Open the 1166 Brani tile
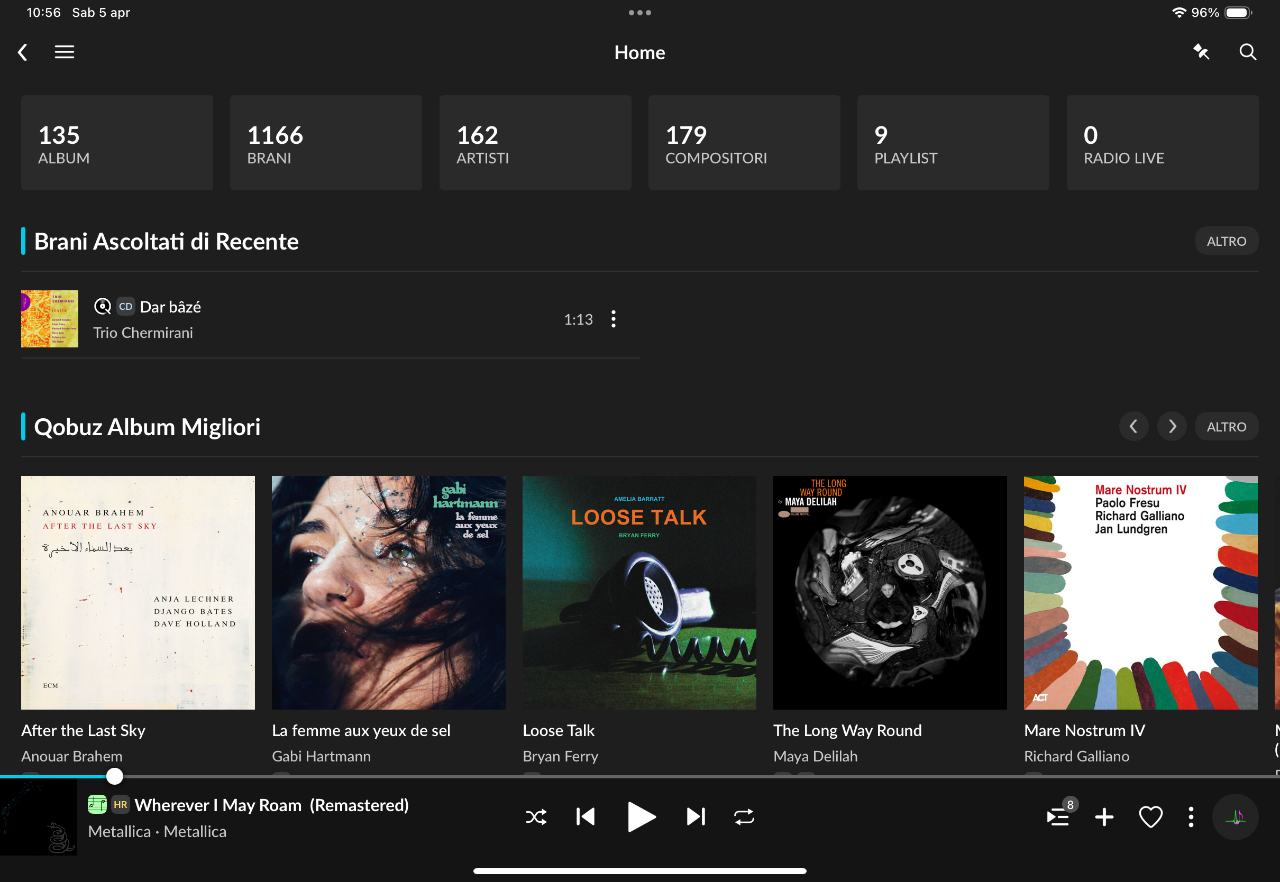Viewport: 1280px width, 882px height. (x=326, y=143)
